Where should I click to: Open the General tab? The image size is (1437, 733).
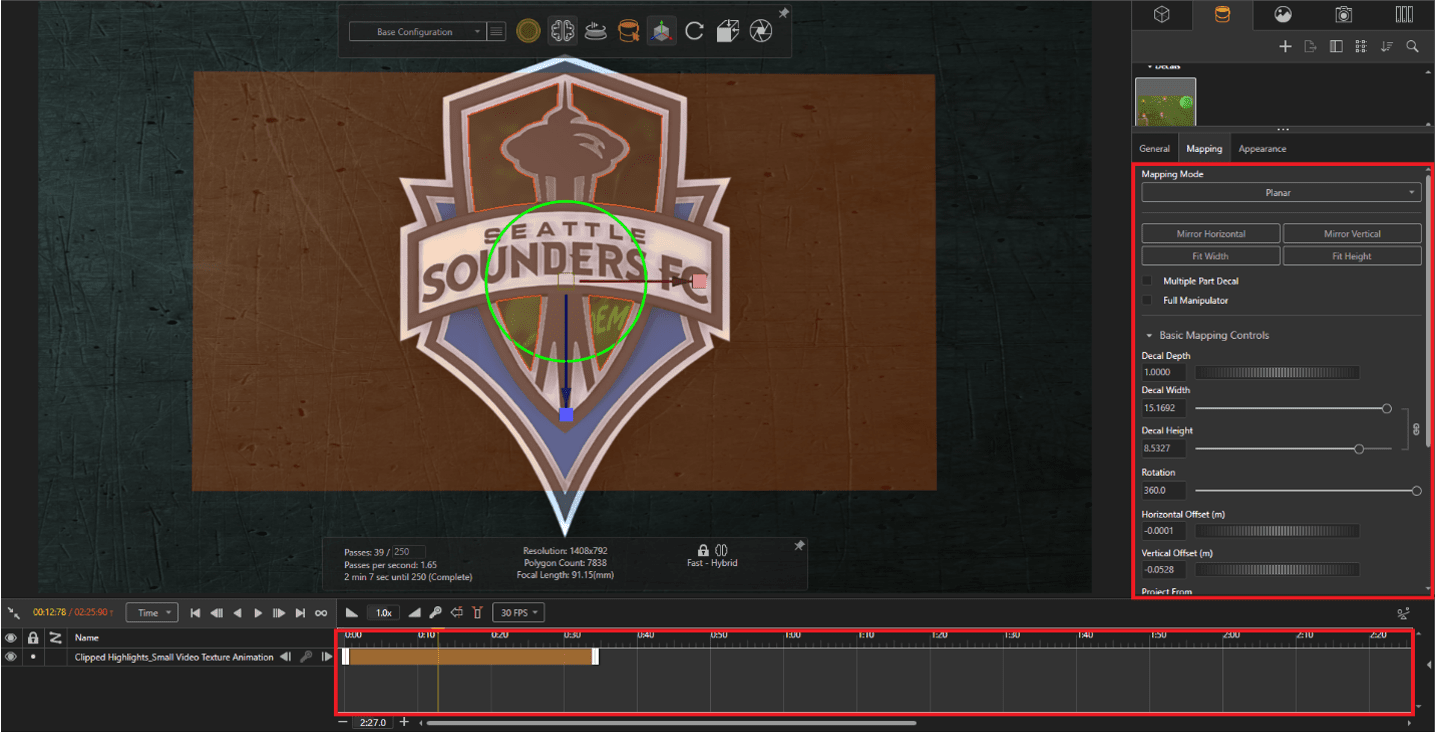click(x=1154, y=148)
